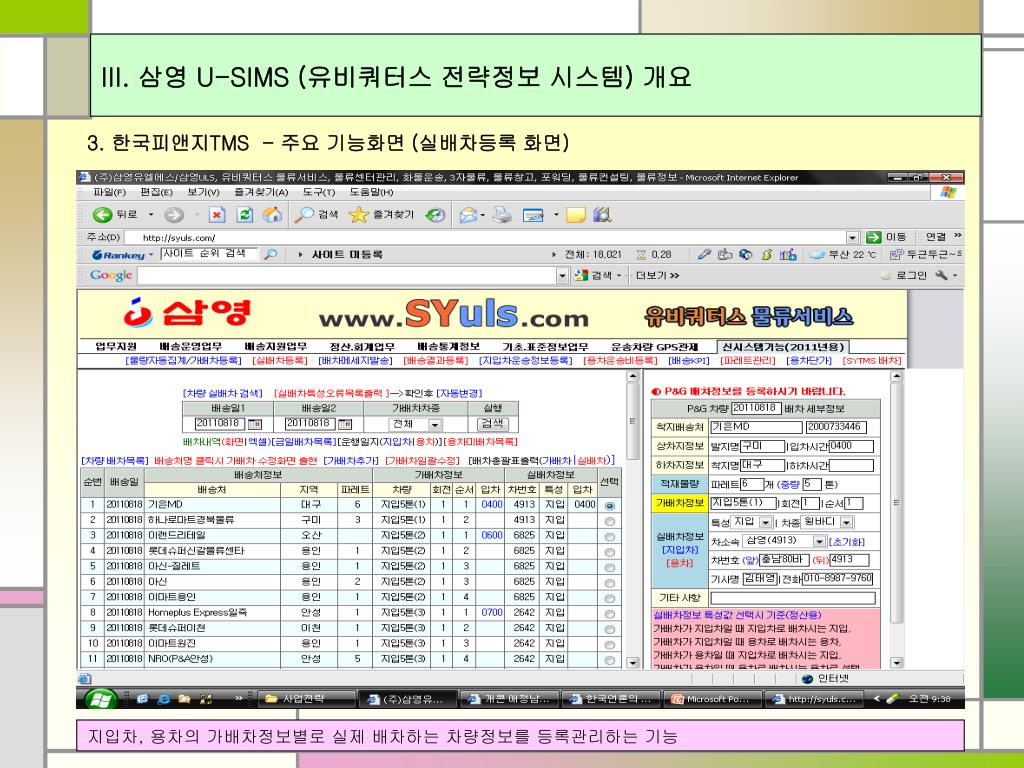Expand the Google search box dropdown
Image resolution: width=1024 pixels, height=768 pixels.
pos(562,276)
